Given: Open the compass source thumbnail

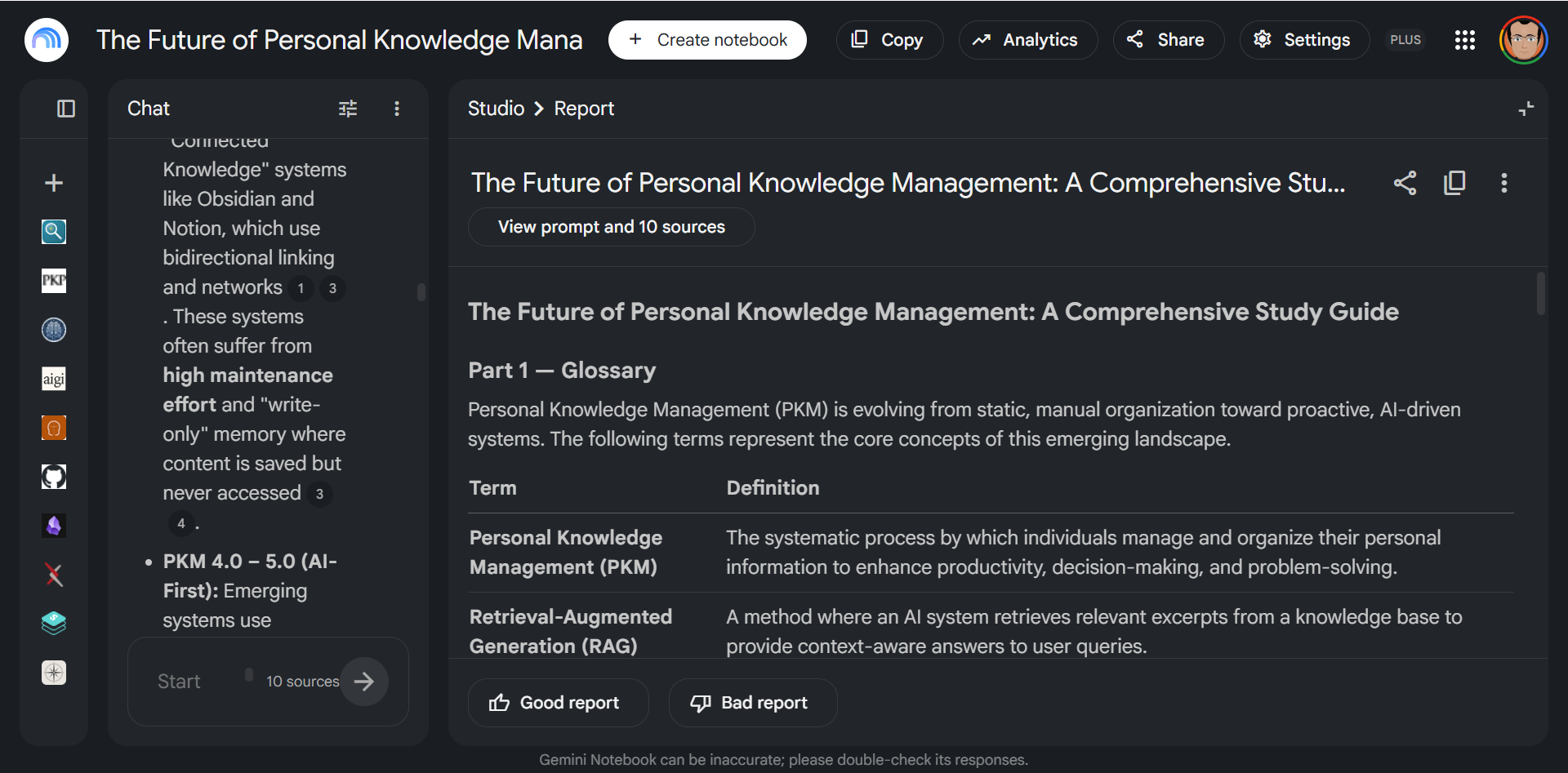Looking at the screenshot, I should click(54, 673).
